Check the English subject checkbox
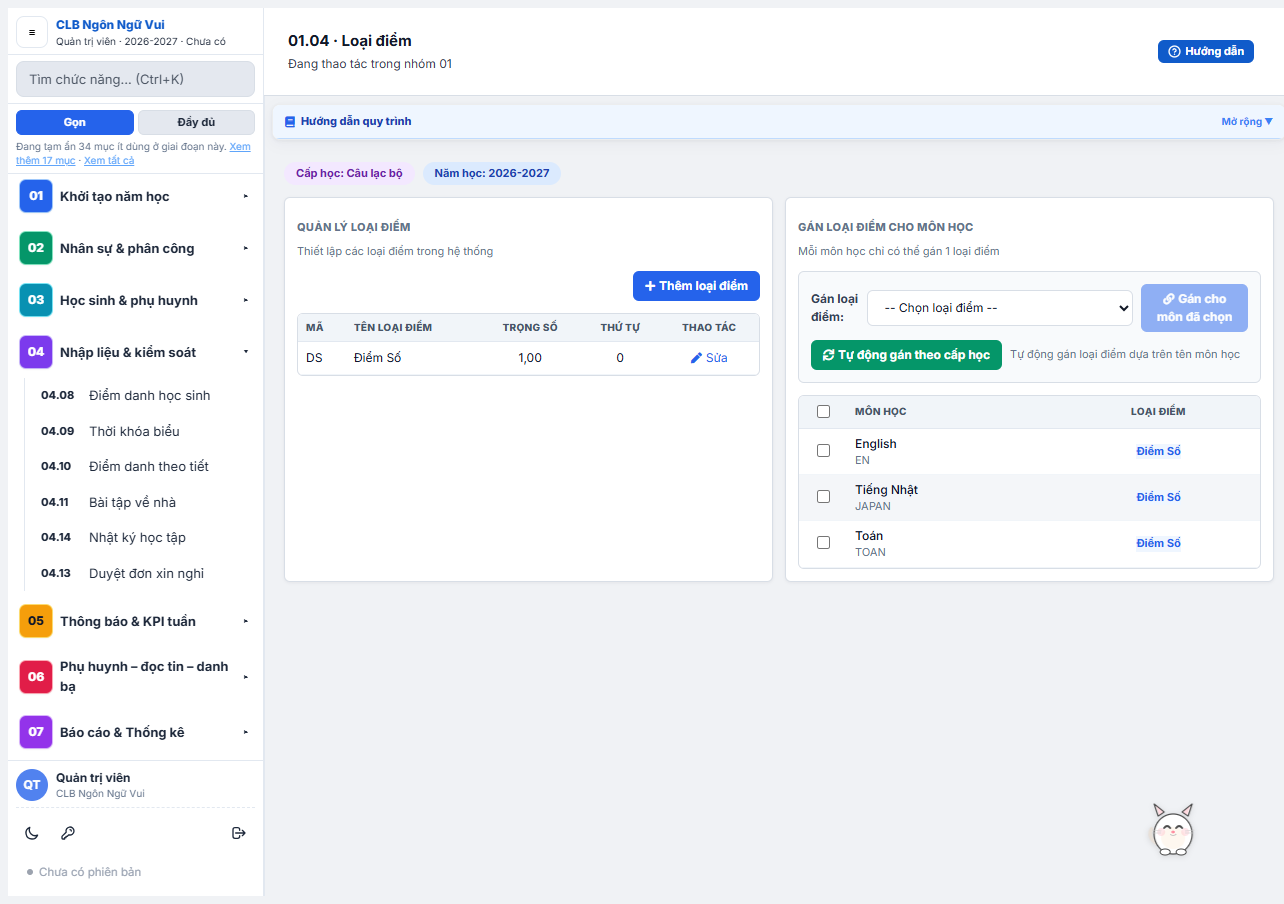 click(823, 451)
